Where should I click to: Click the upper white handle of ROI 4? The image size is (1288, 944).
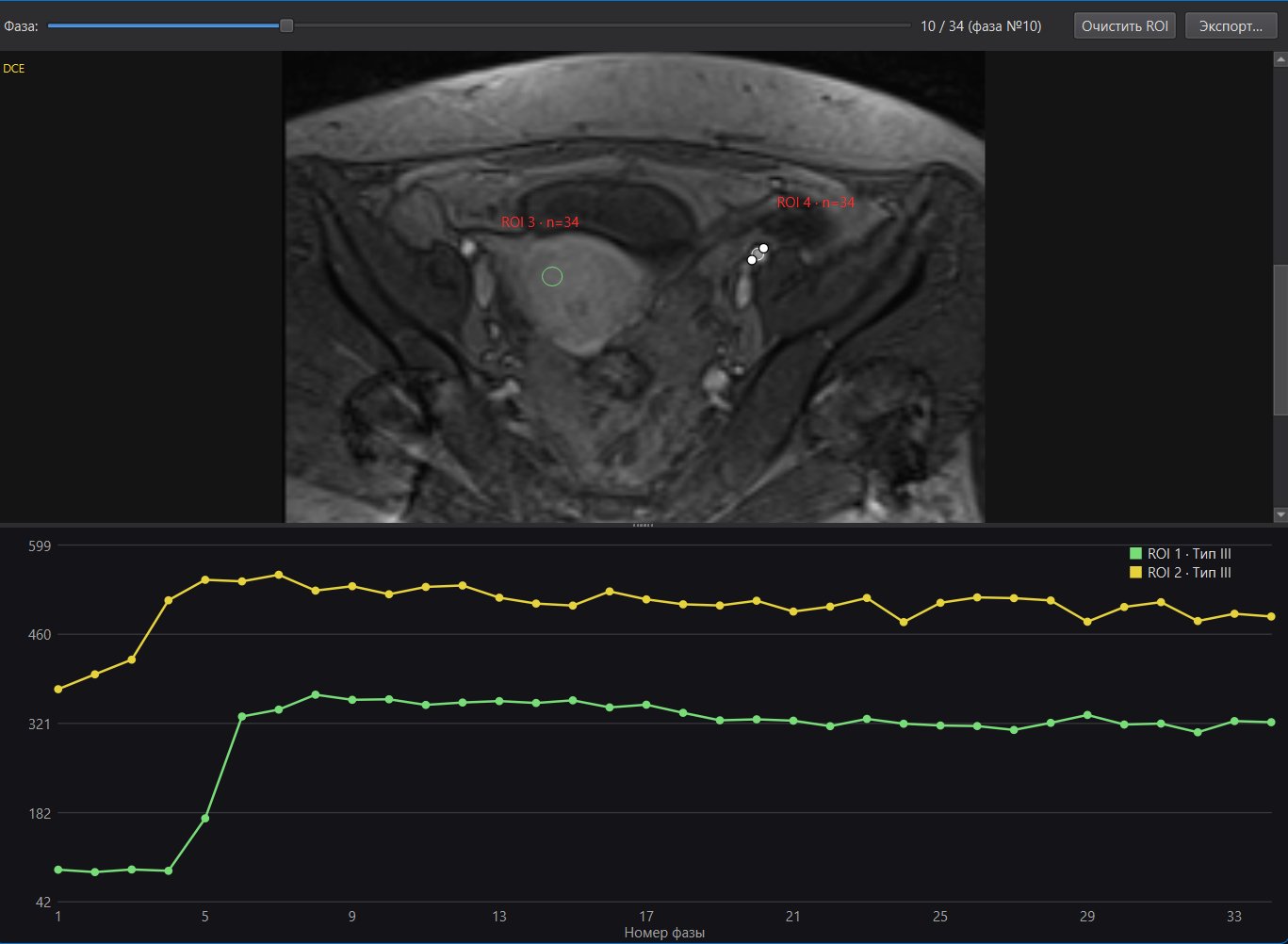point(763,249)
